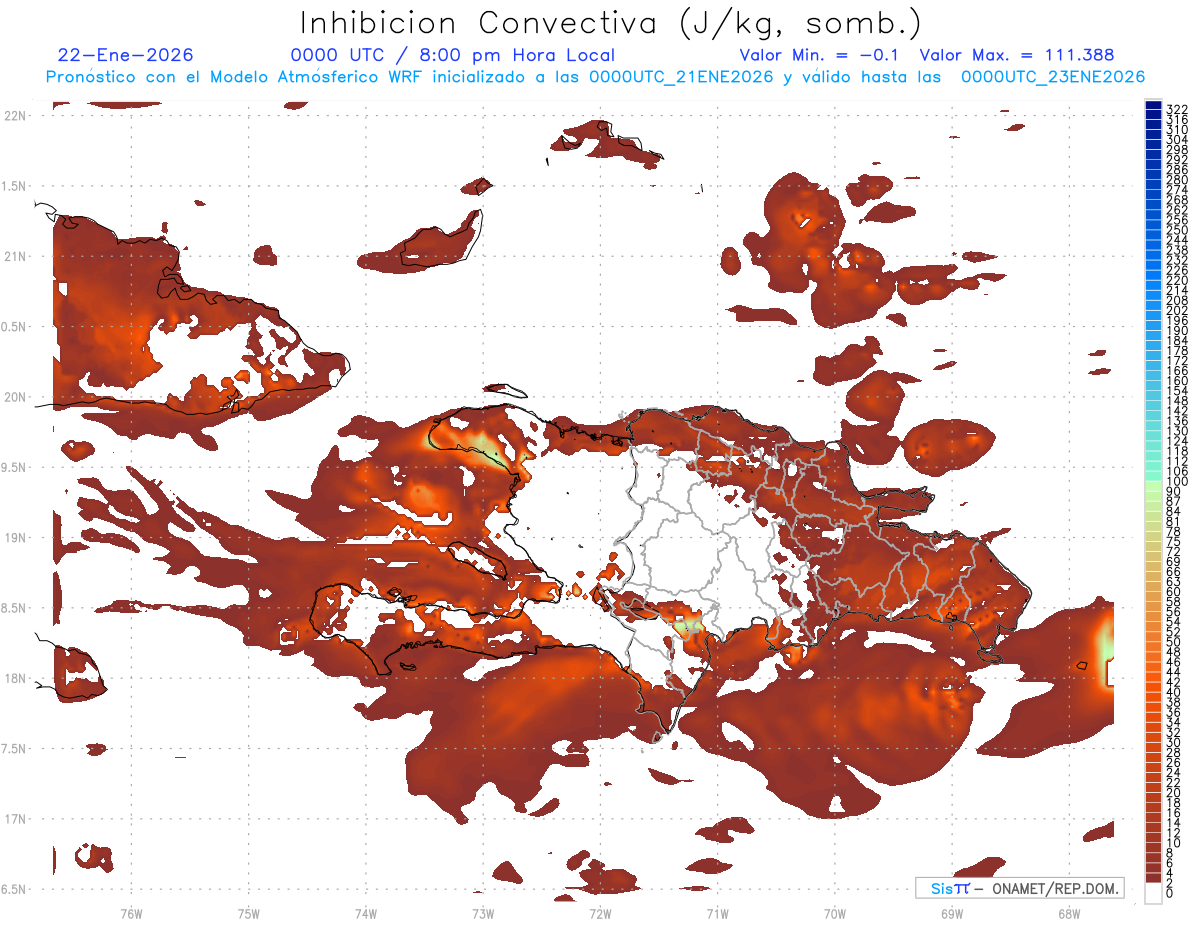Click the '20N' latitude label
Image resolution: width=1200 pixels, height=927 pixels.
click(x=15, y=397)
